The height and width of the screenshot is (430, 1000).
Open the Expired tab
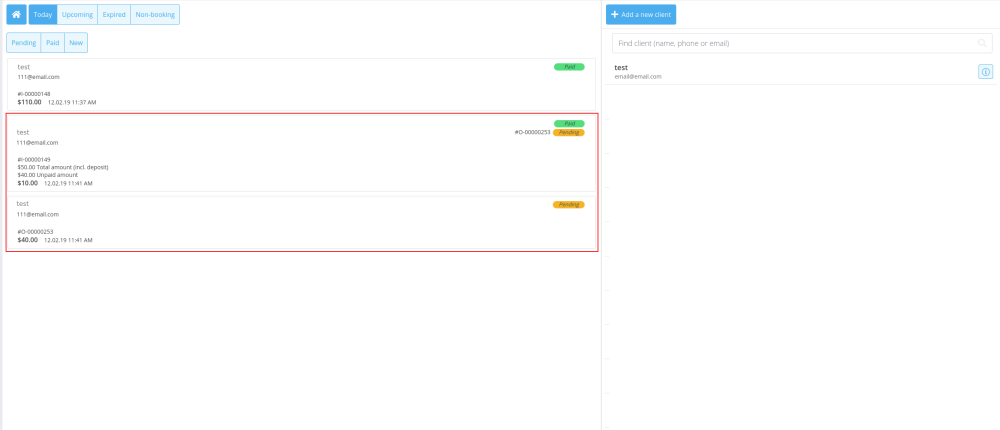(x=114, y=15)
